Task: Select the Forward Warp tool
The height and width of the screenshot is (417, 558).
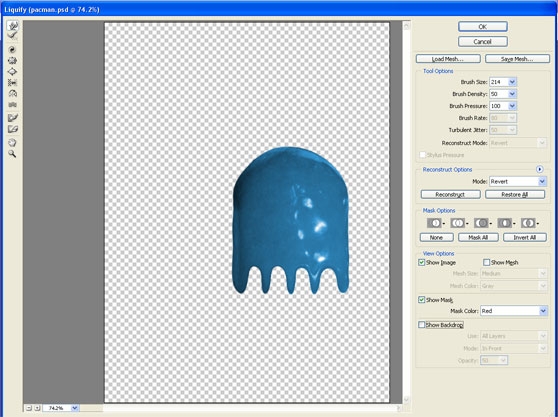Action: pyautogui.click(x=13, y=26)
